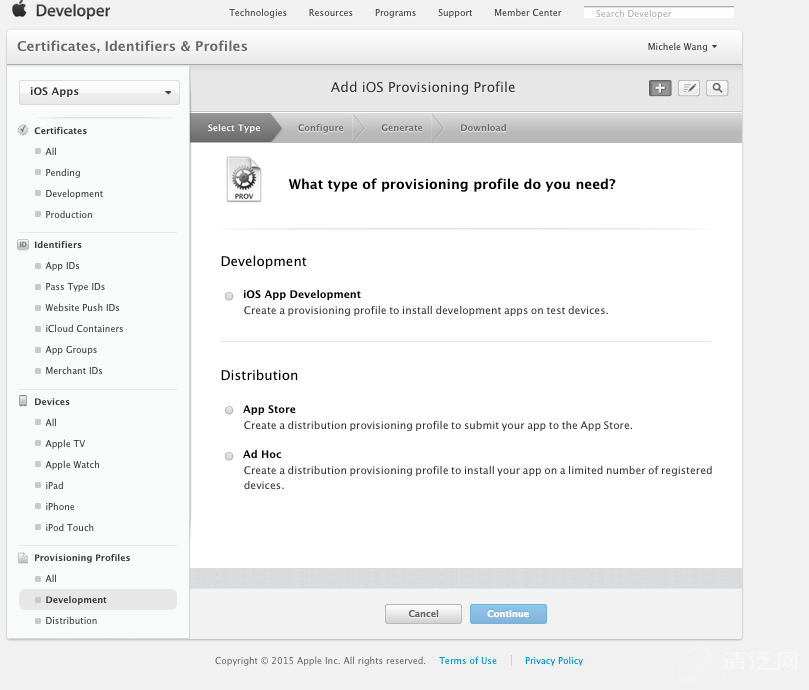Click the Provisioning Profiles section icon

23,557
